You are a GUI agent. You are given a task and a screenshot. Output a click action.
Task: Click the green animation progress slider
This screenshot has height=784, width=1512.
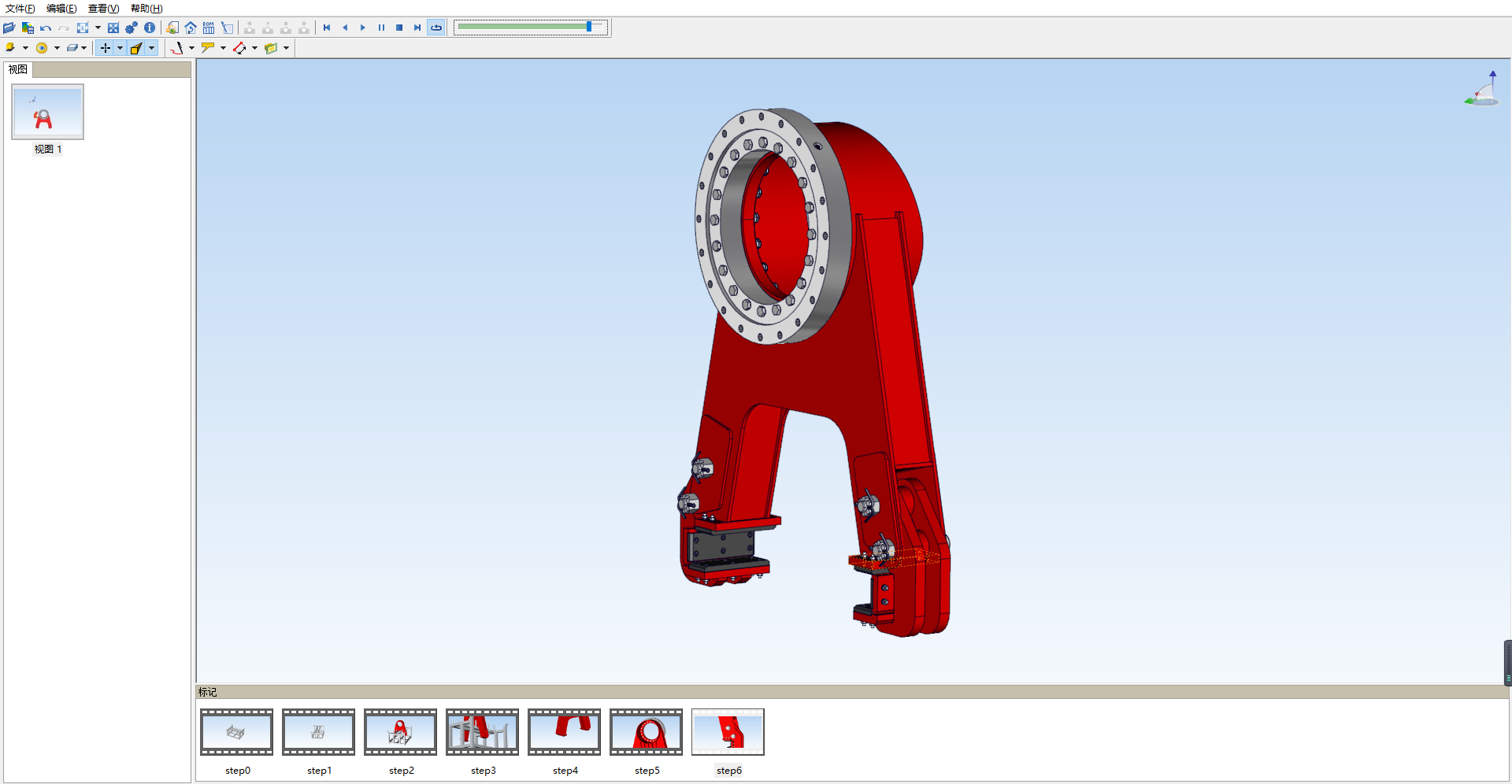pyautogui.click(x=532, y=27)
